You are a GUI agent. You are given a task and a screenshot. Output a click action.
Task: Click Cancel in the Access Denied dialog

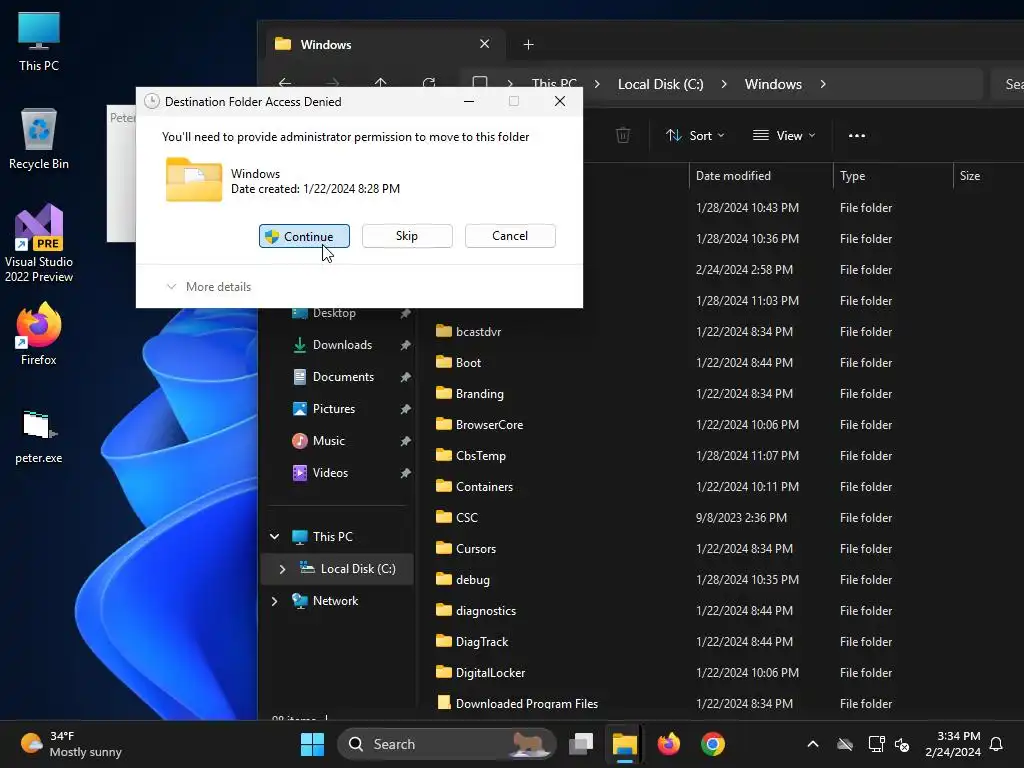(510, 236)
